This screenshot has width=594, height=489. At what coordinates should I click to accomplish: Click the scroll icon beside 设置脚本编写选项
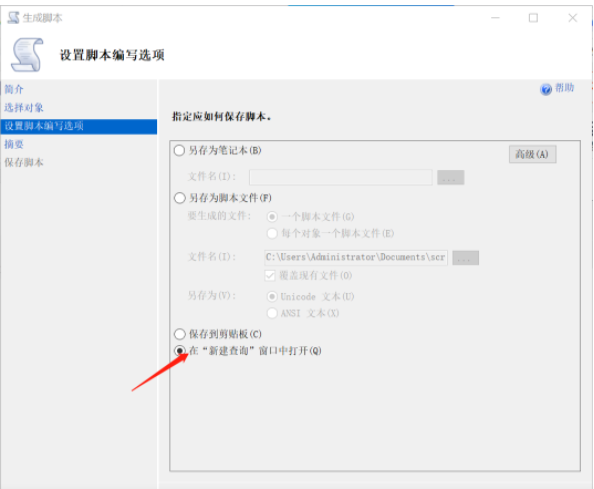pos(27,55)
